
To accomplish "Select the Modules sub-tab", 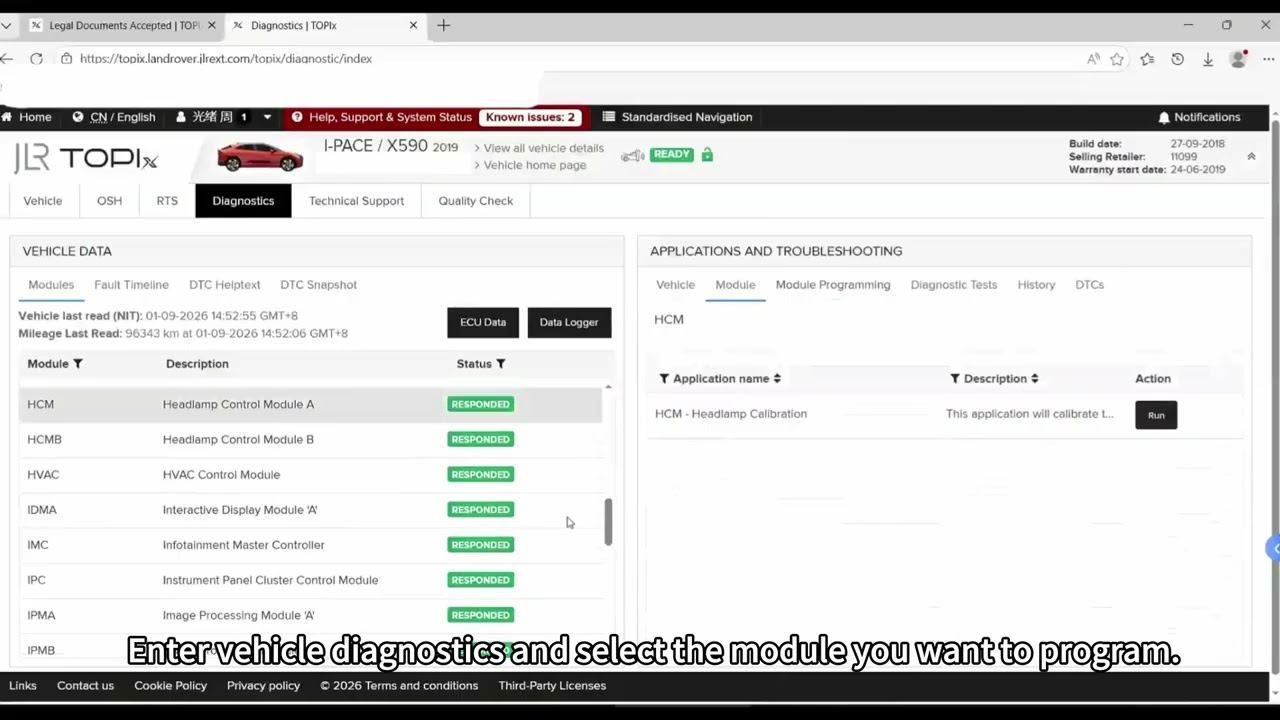I will [x=51, y=285].
